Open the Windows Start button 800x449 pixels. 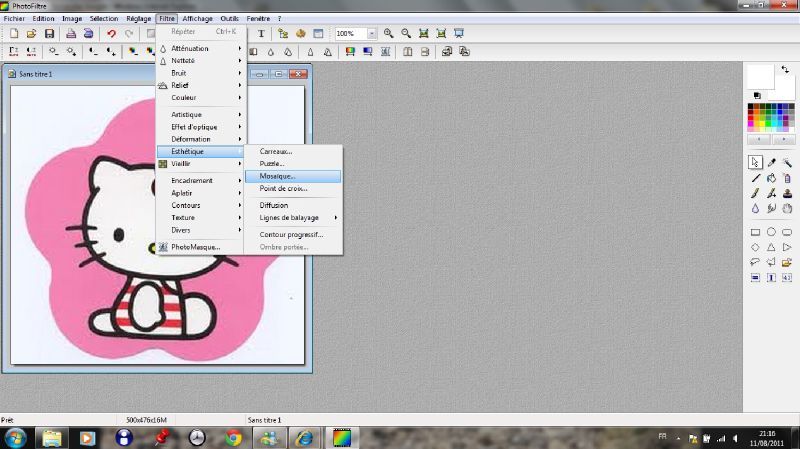pyautogui.click(x=15, y=438)
